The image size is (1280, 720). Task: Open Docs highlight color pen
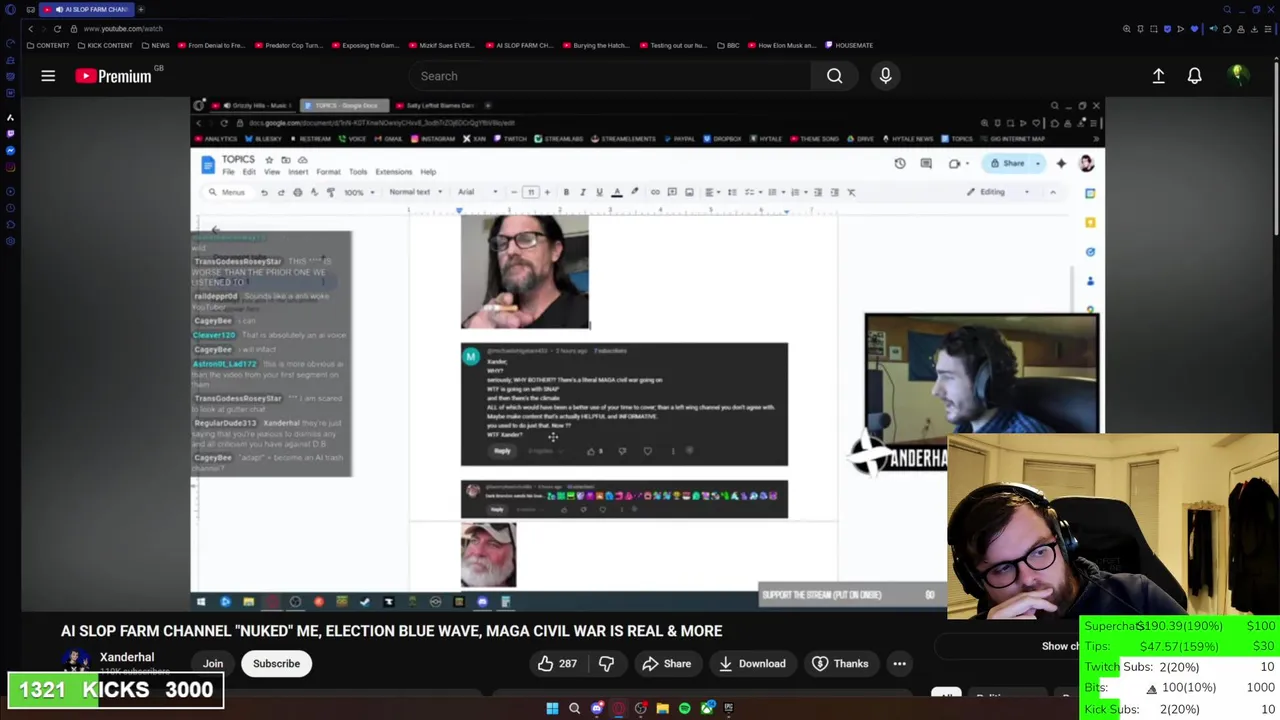click(x=634, y=192)
